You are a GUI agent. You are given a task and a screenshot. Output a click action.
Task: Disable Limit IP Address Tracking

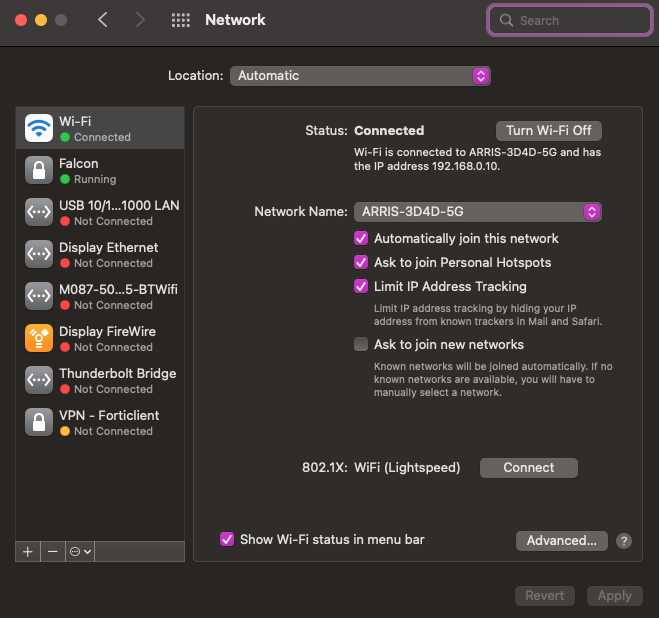[x=361, y=286]
